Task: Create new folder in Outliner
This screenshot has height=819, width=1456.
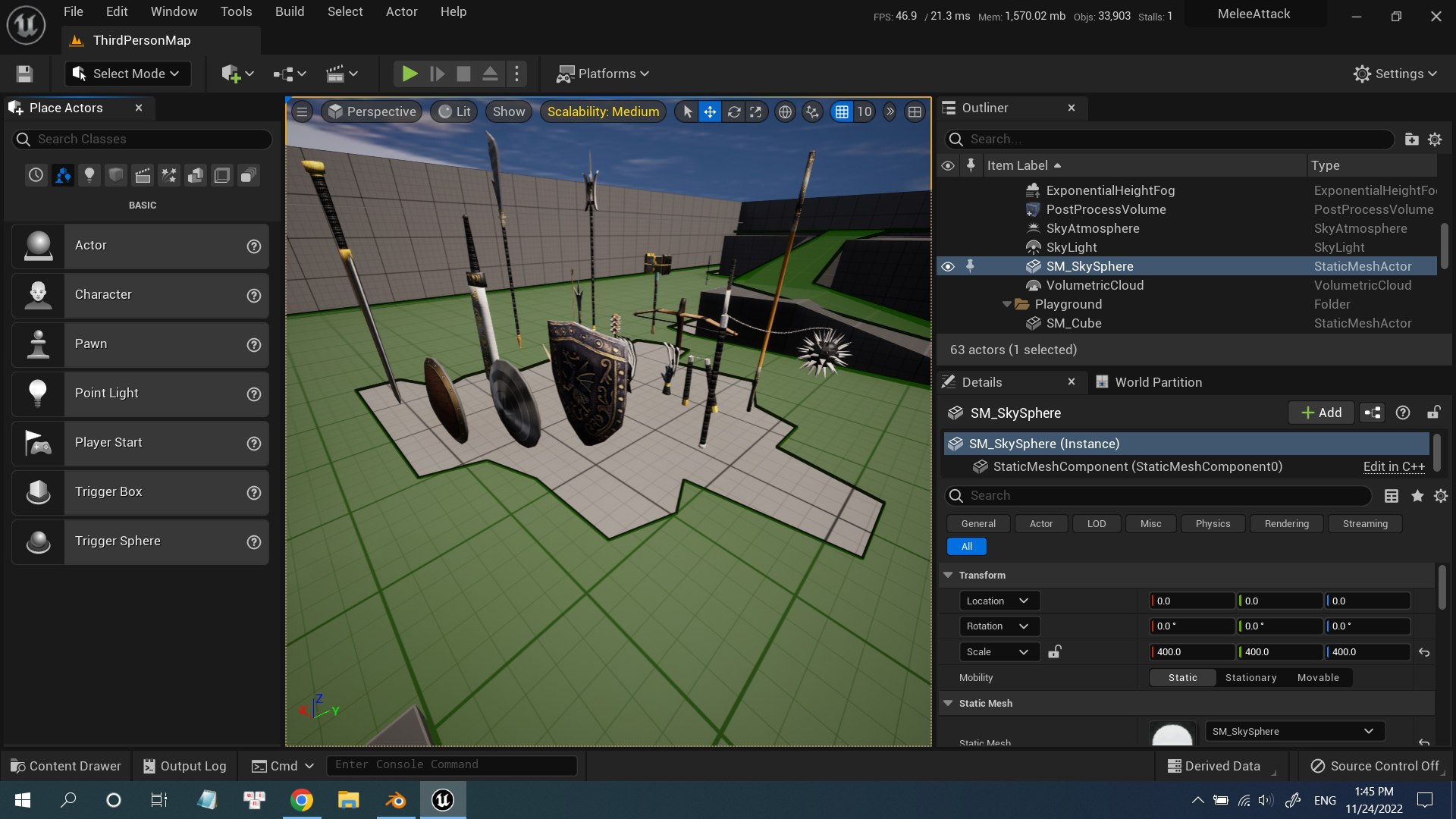Action: [x=1411, y=140]
